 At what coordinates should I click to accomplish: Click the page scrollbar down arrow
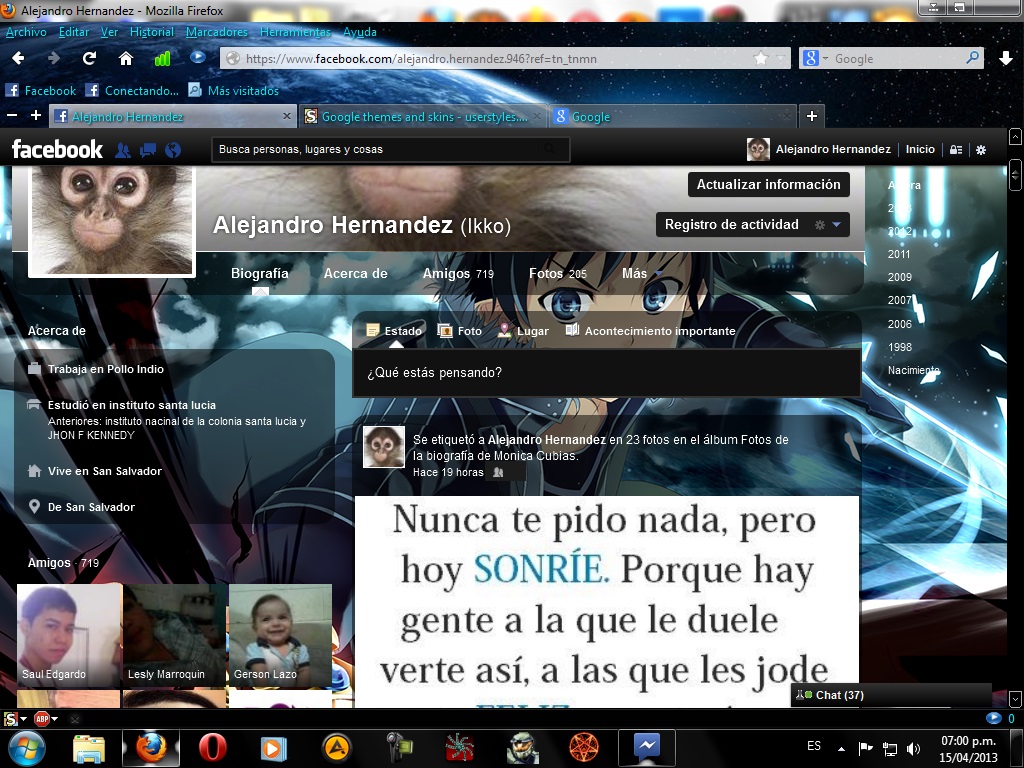1016,698
